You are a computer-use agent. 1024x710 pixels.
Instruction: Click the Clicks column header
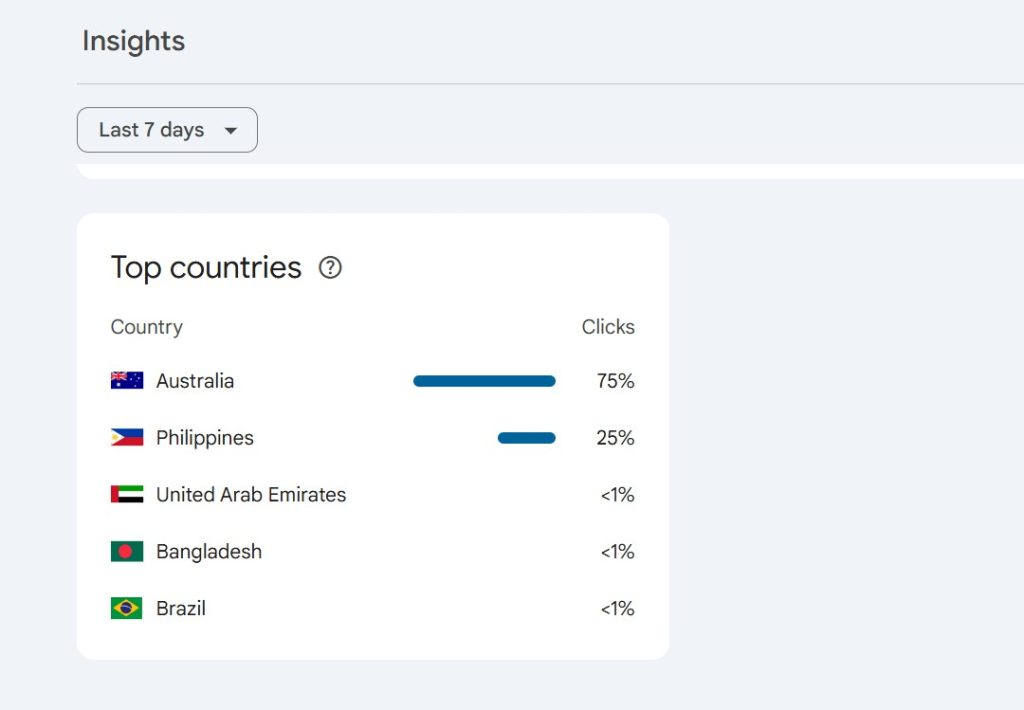click(x=608, y=327)
